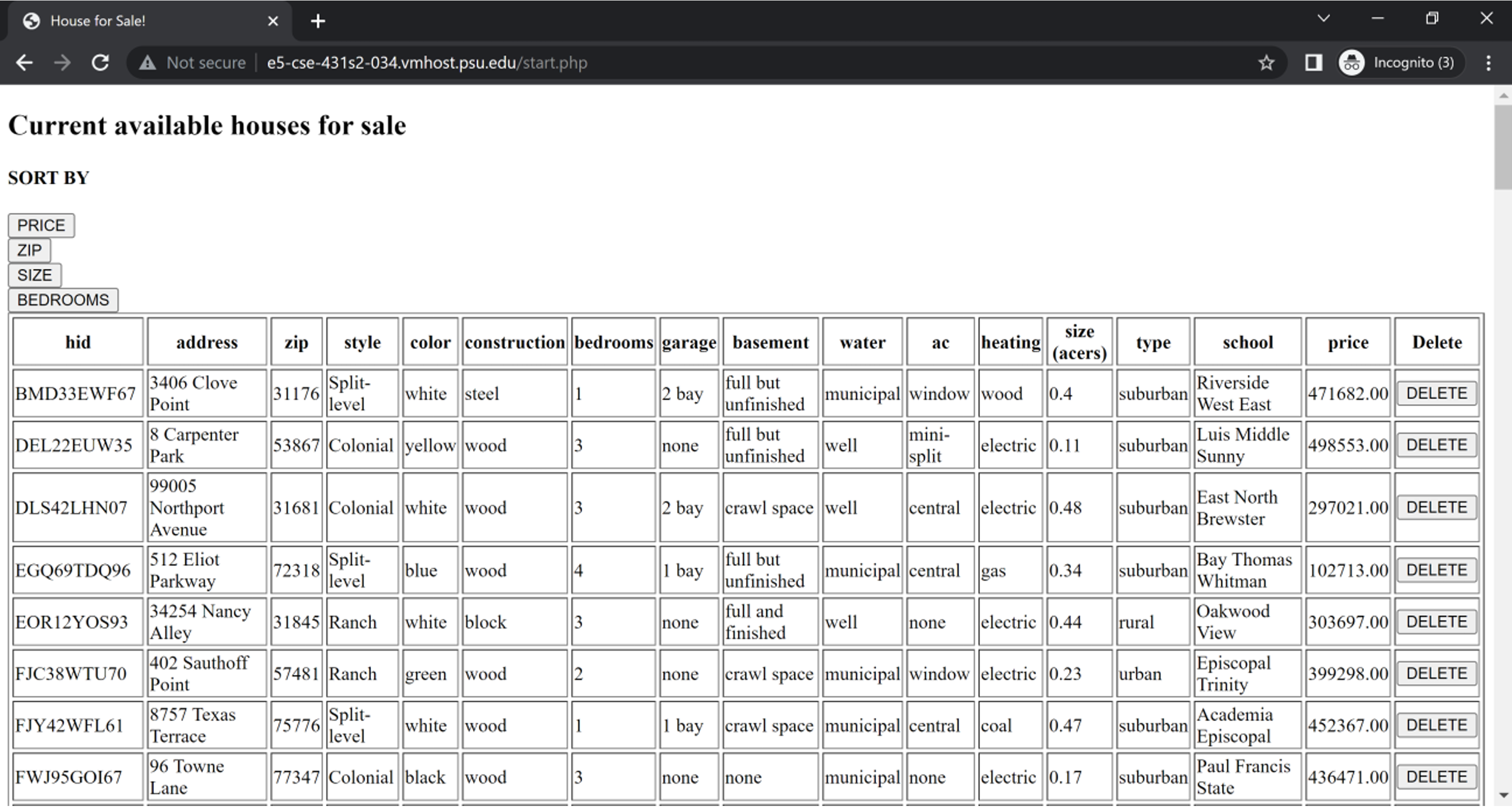Delete the 512 Eliot Parkway listing
The height and width of the screenshot is (807, 1512).
point(1436,570)
